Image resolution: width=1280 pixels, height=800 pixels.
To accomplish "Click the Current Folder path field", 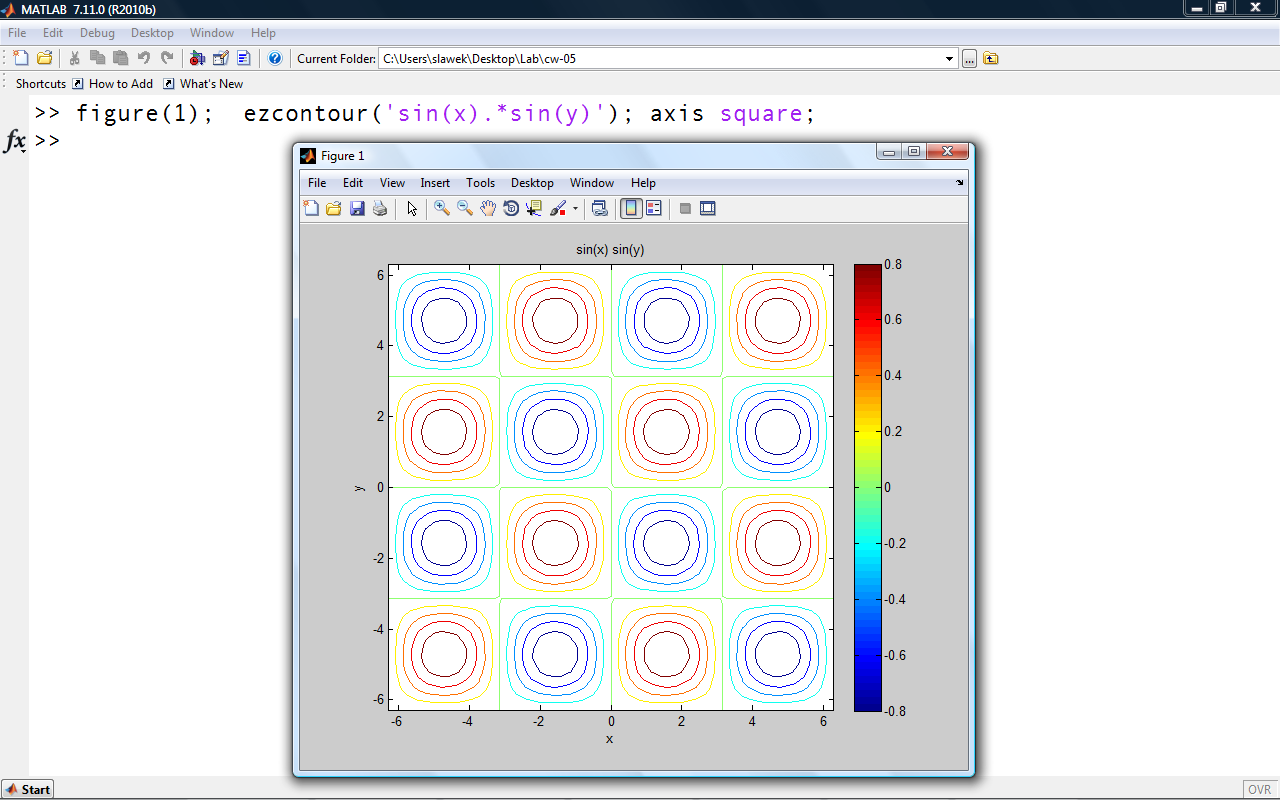I will 668,59.
